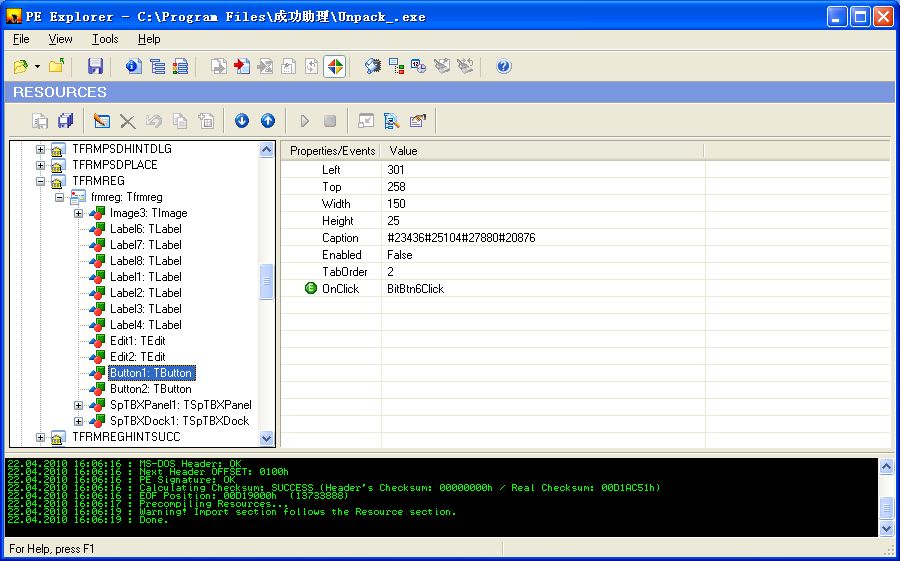Select Button2: TButton in the tree

pyautogui.click(x=150, y=389)
